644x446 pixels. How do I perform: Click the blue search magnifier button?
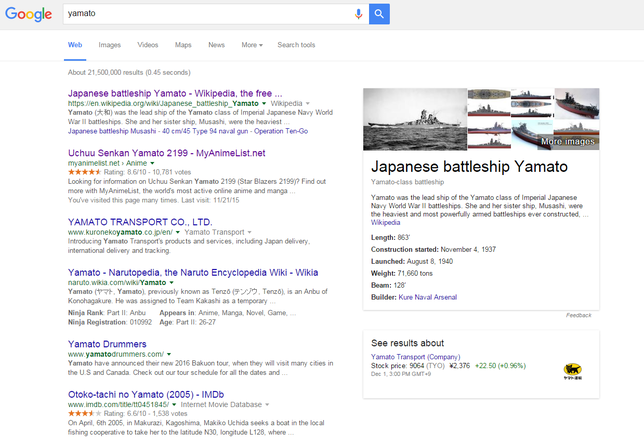379,14
